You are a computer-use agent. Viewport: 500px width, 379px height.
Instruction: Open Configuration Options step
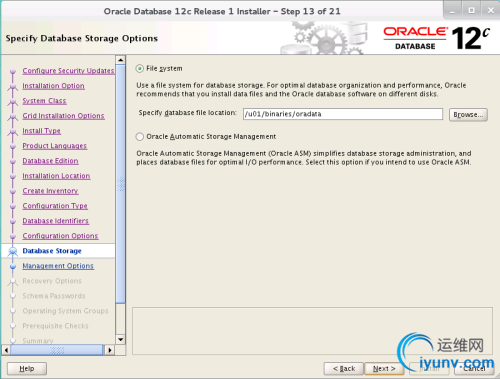(x=60, y=236)
